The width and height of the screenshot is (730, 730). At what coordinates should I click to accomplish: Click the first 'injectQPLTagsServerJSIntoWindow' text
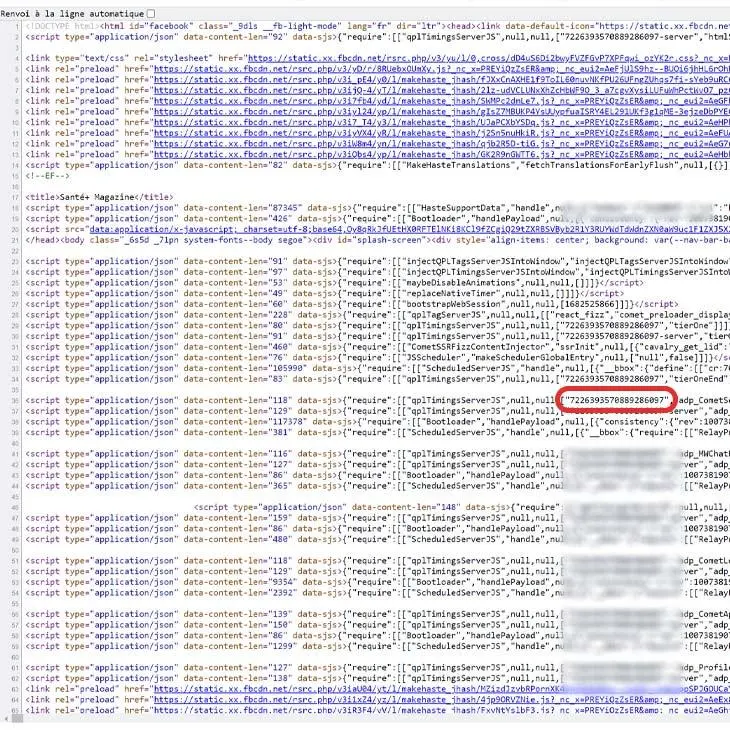pos(483,262)
